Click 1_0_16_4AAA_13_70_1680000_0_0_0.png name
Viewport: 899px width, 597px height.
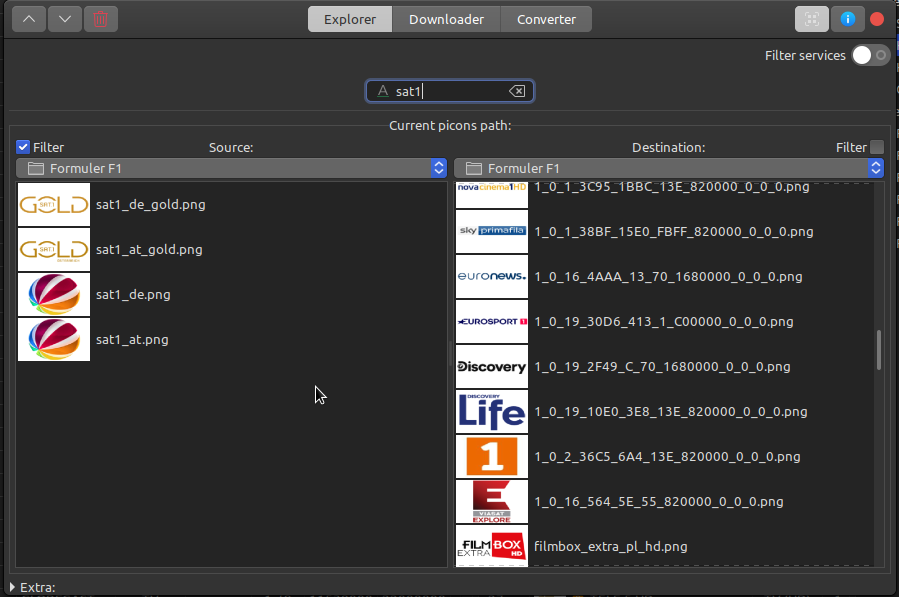[x=669, y=276]
